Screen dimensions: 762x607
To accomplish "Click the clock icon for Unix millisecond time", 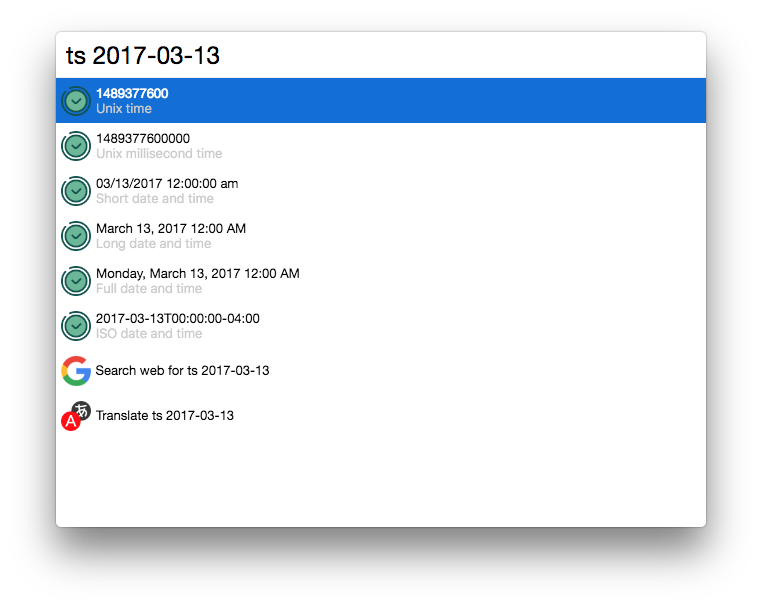I will (76, 146).
